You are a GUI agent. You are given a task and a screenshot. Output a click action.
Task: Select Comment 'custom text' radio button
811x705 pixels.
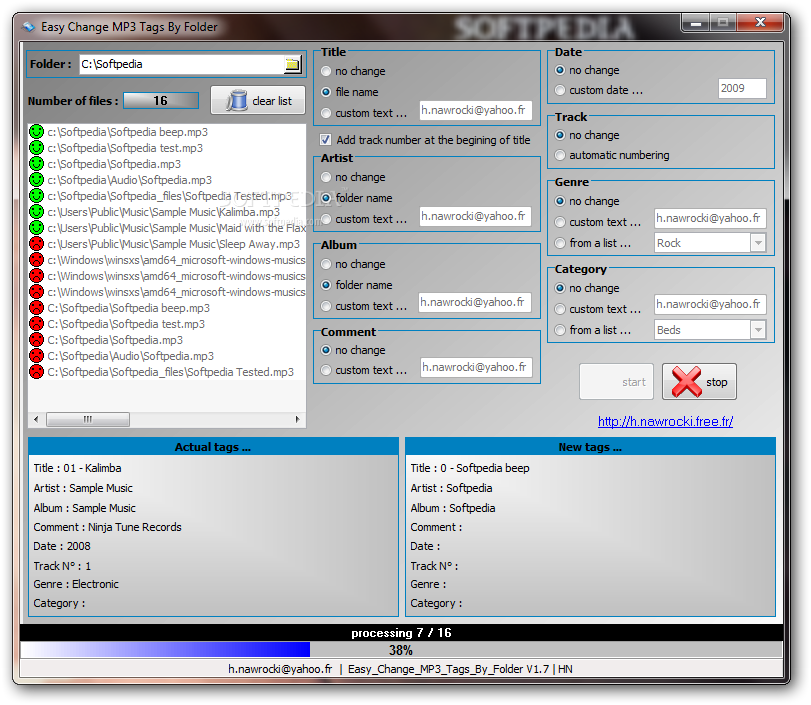coord(326,370)
